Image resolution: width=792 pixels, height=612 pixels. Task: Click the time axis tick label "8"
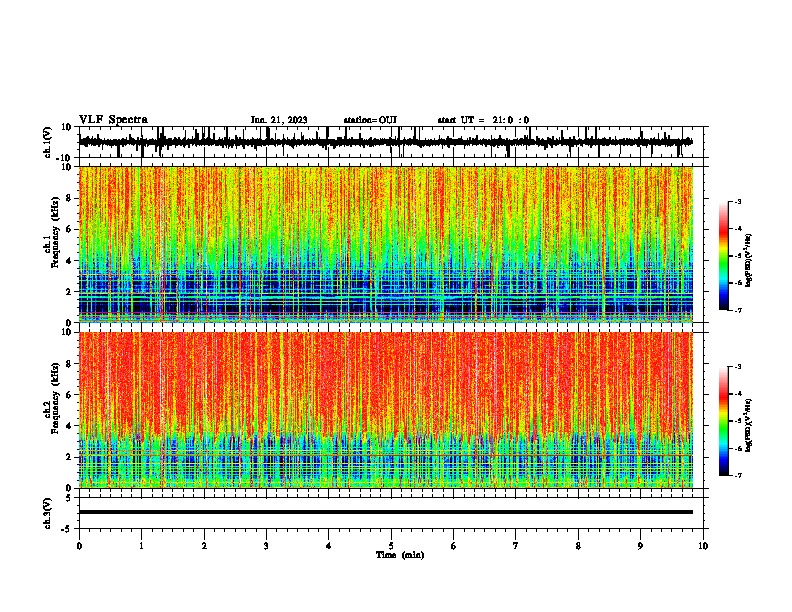pos(578,546)
